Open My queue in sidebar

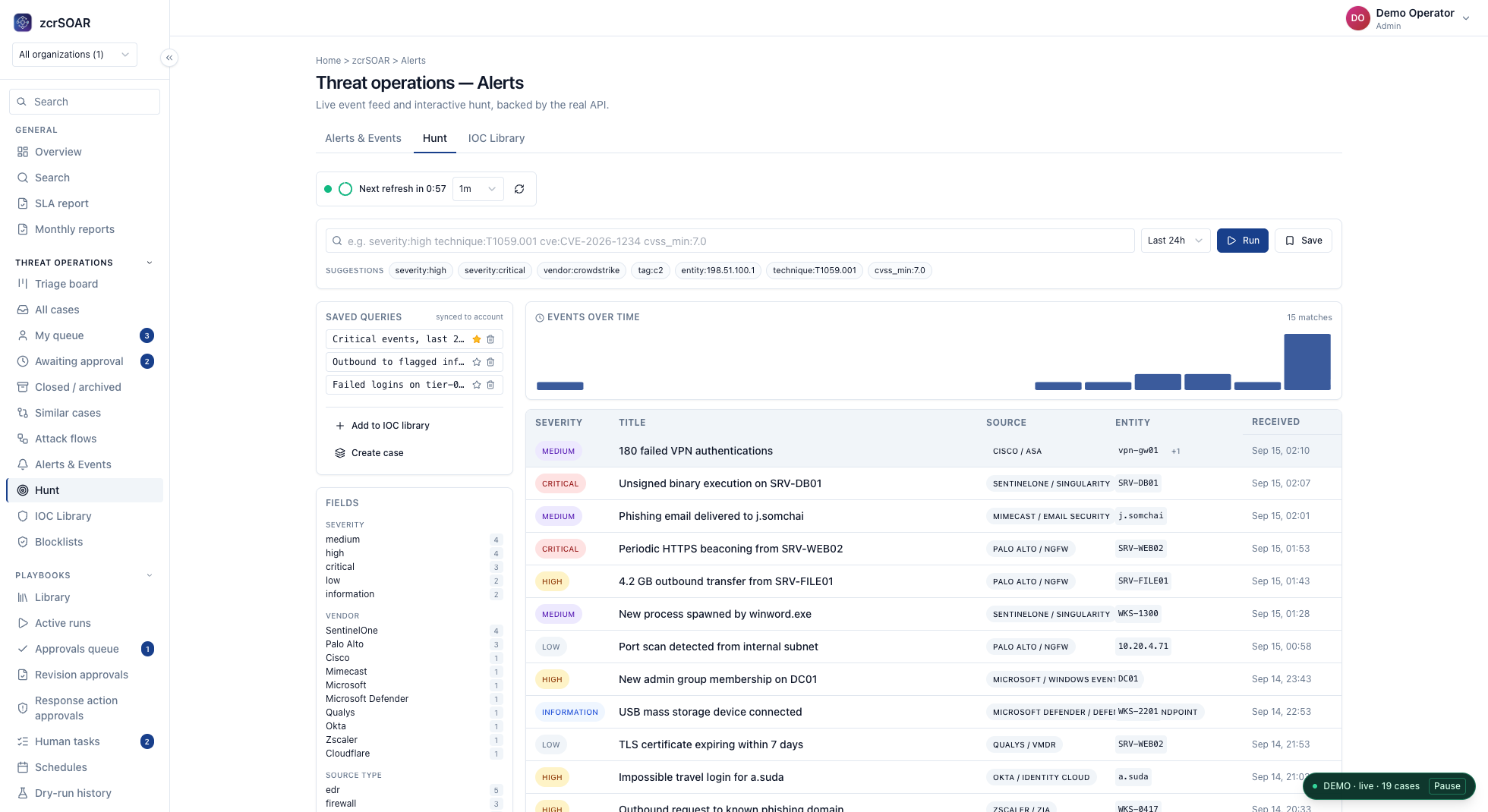pyautogui.click(x=84, y=335)
